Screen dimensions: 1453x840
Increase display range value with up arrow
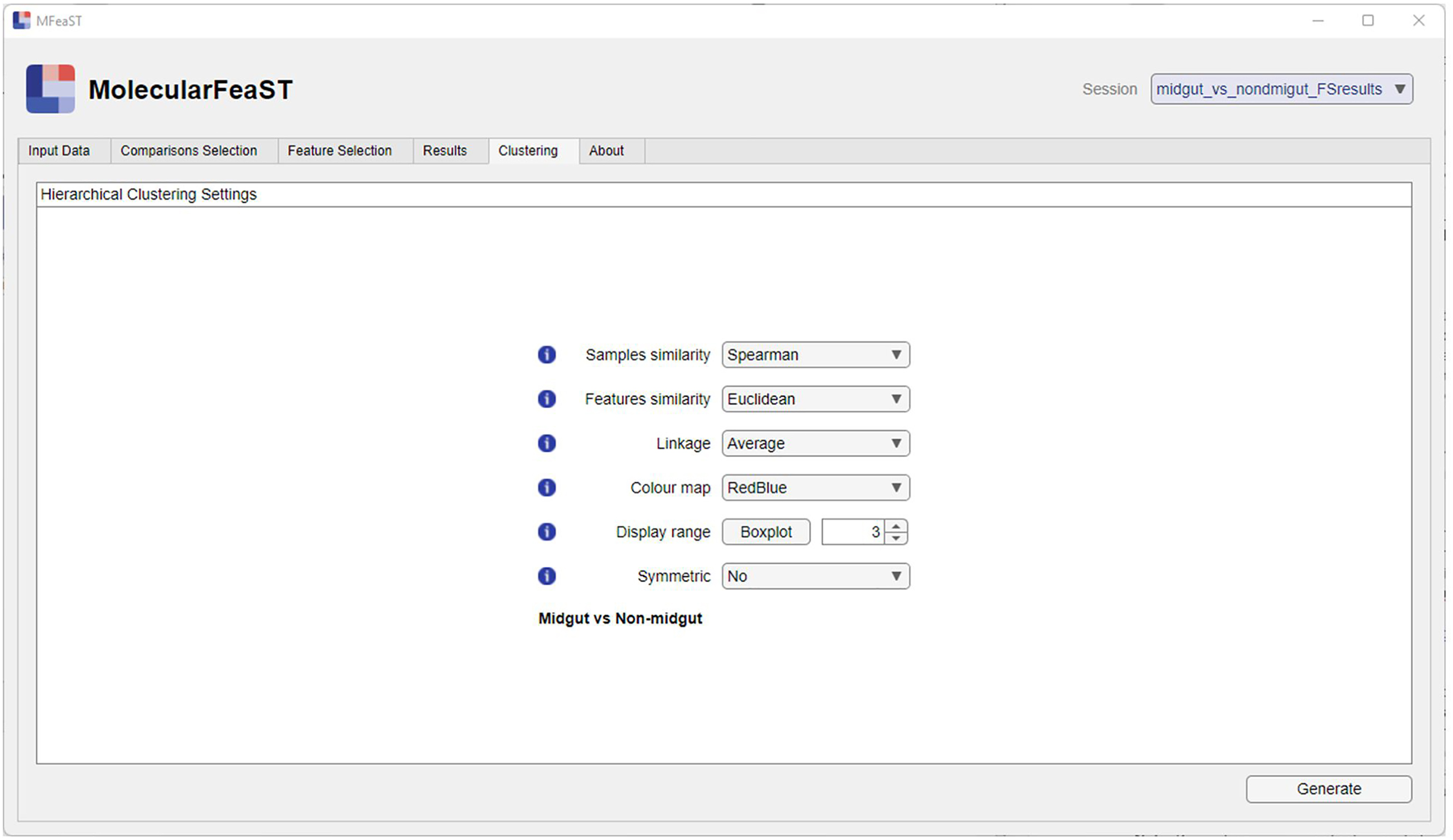pos(896,526)
